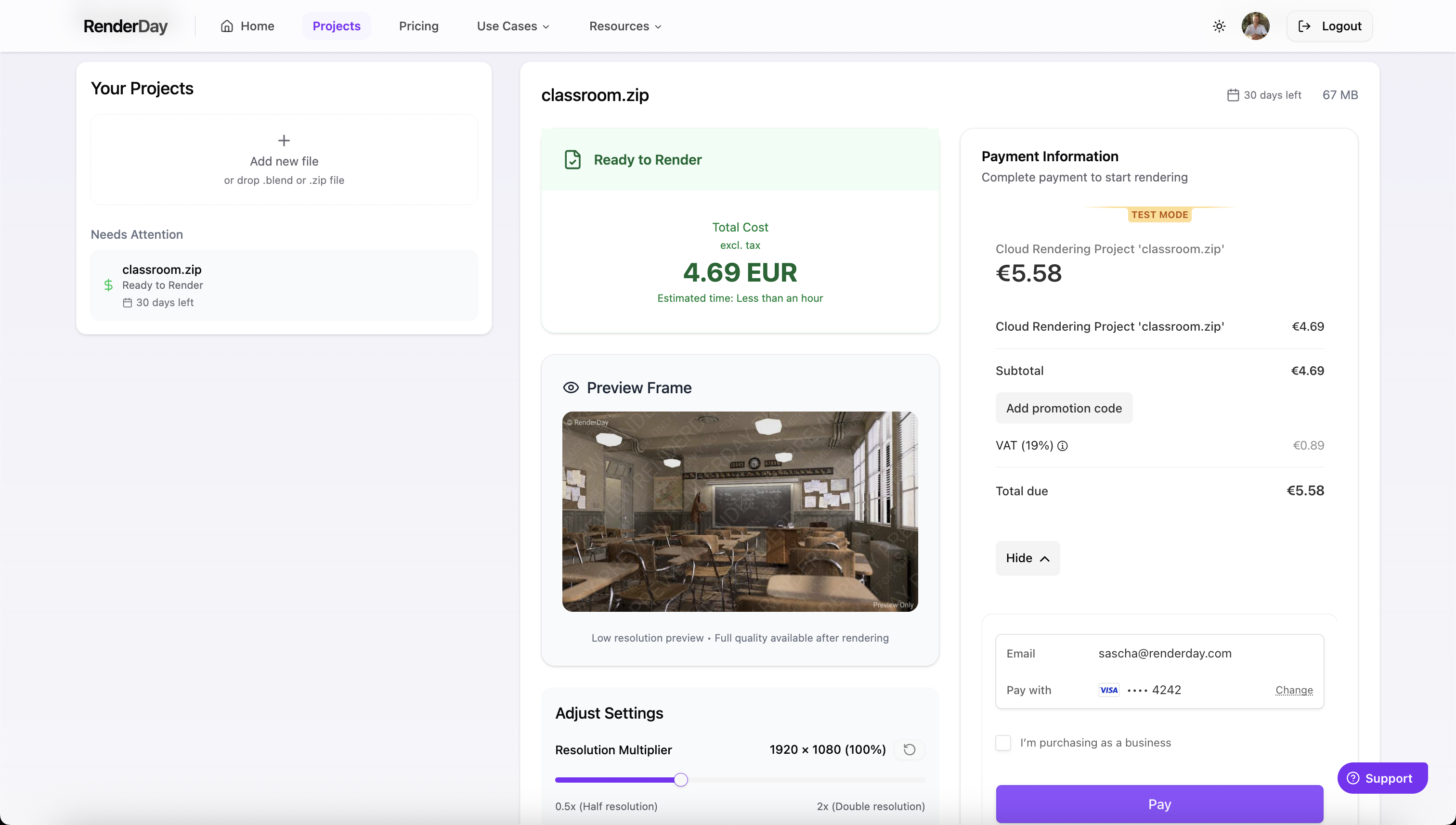Click the Preview Frame eye icon

[571, 387]
